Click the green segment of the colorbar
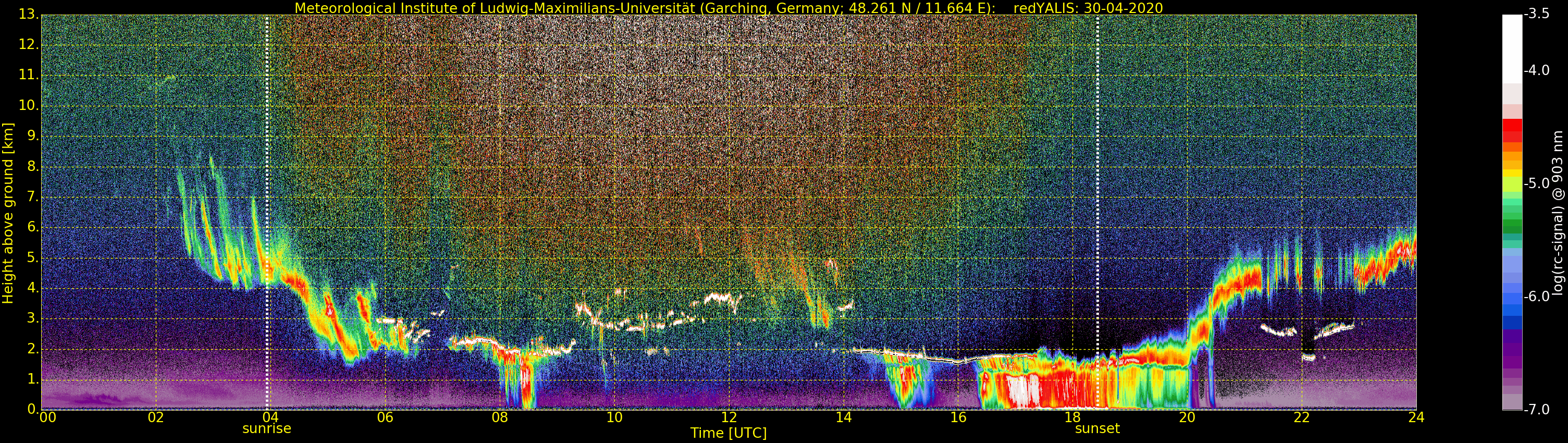This screenshot has width=1568, height=443. point(1512,224)
